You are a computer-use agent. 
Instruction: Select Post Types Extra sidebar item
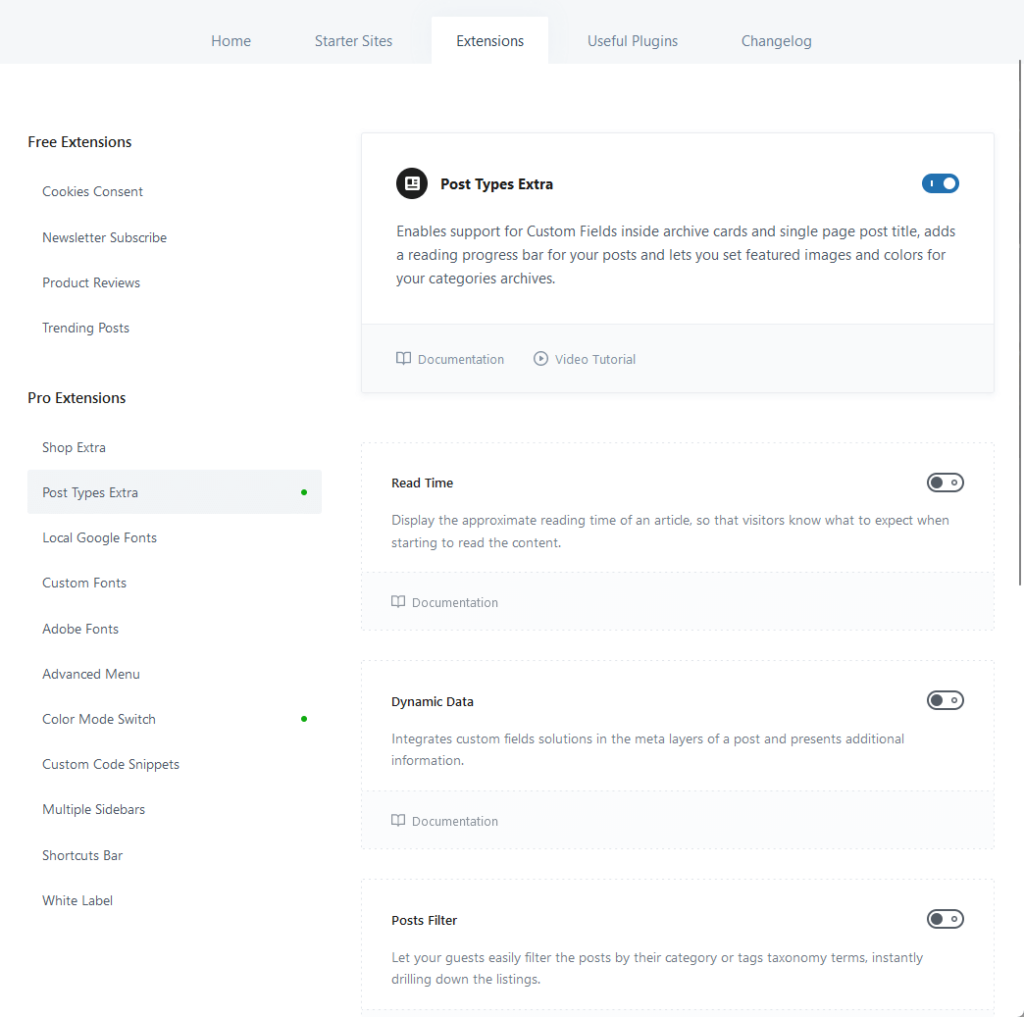(x=174, y=492)
